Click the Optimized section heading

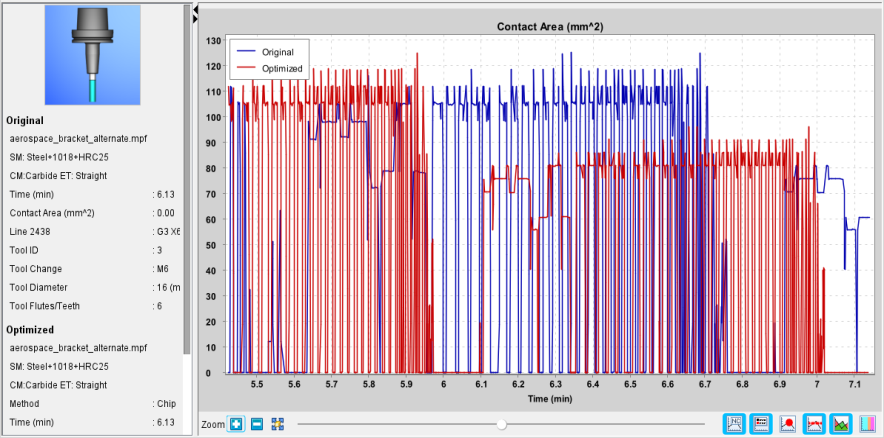pos(30,330)
